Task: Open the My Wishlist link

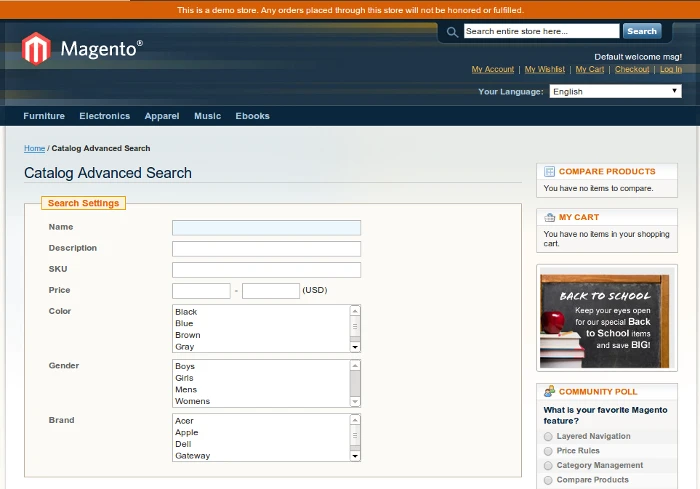Action: (x=545, y=69)
